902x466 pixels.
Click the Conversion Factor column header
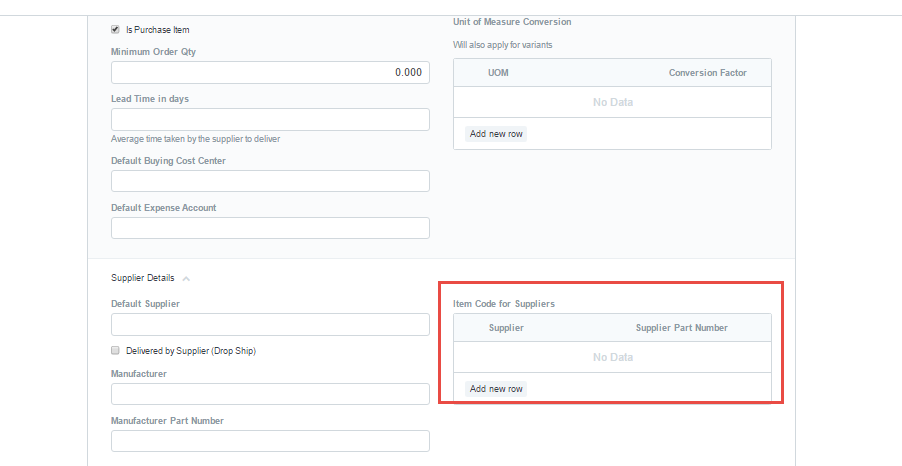(x=708, y=73)
